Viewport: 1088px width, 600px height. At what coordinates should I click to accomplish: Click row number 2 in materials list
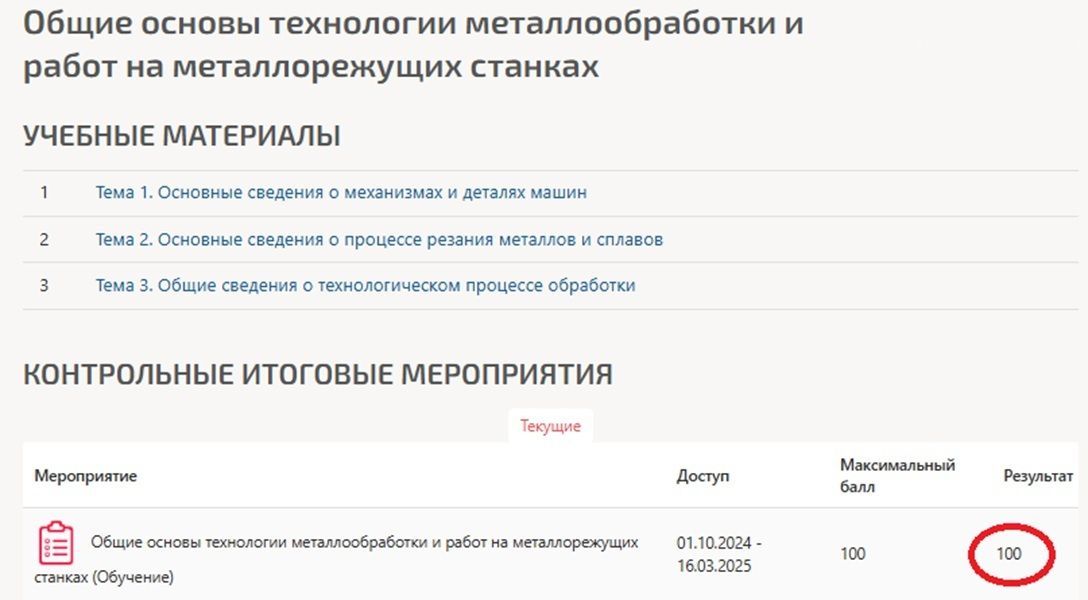(44, 239)
